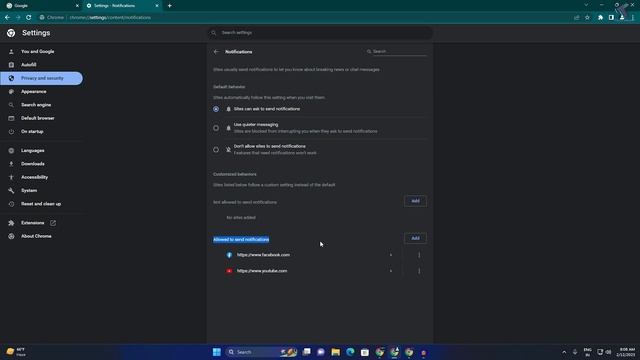
Task: Open Chrome extensions puzzle icon
Action: 600,18
